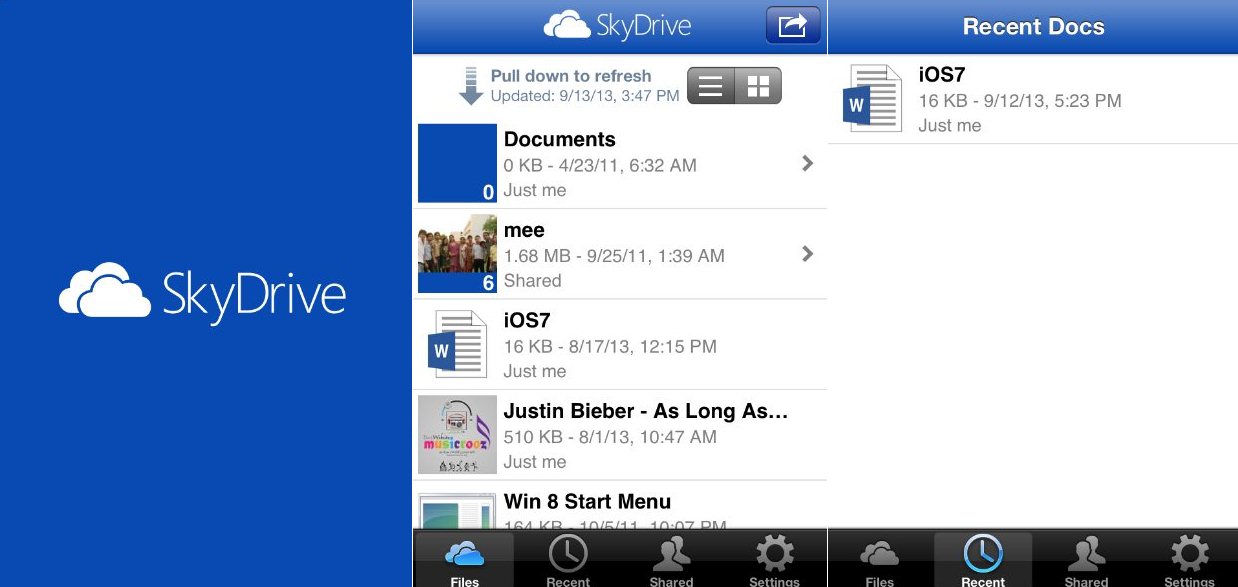1238x587 pixels.
Task: Tap '16 KB - 8/17/13, 12:15 PM' details
Action: 610,347
